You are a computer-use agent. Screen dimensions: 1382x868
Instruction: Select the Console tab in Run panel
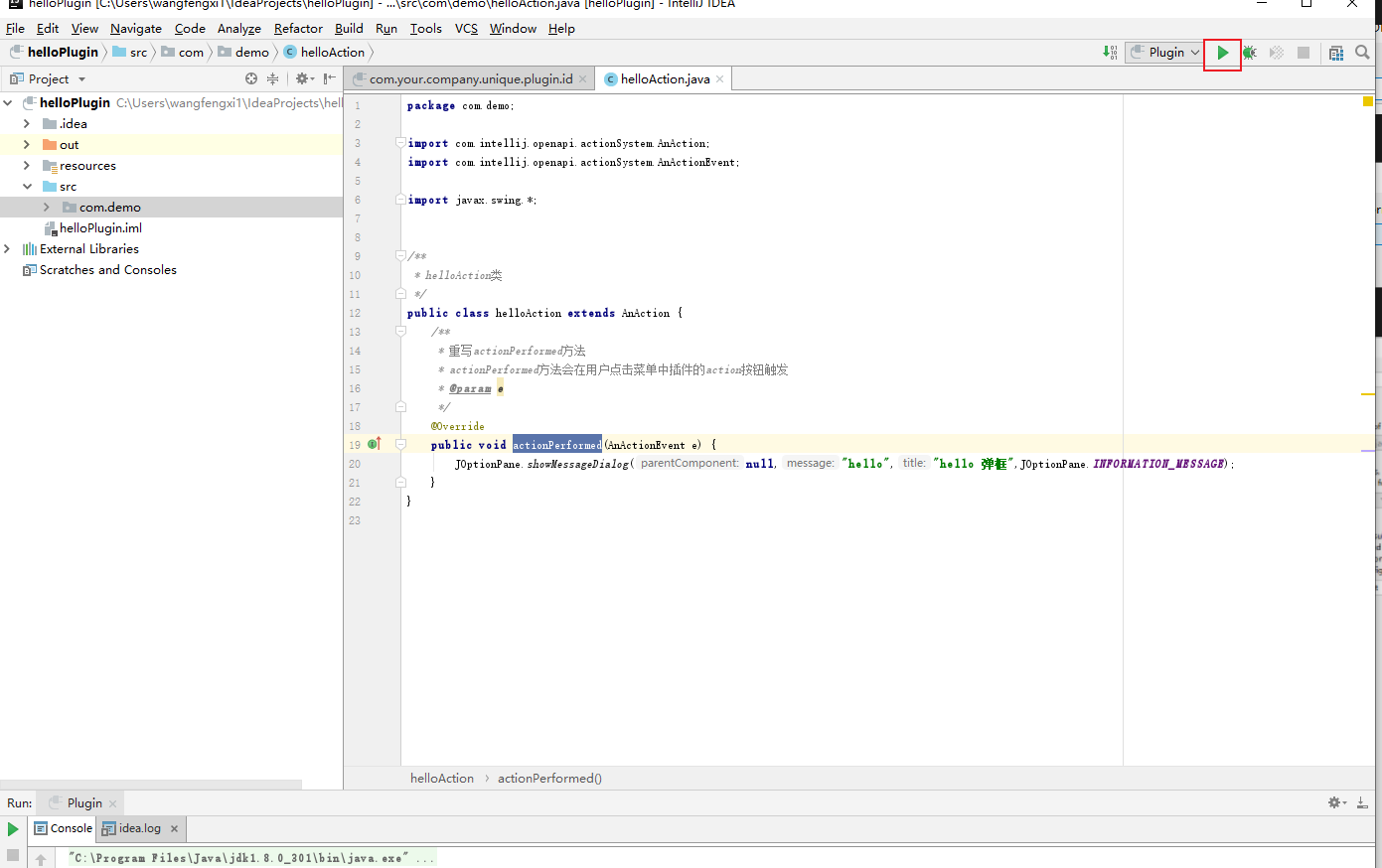(64, 828)
